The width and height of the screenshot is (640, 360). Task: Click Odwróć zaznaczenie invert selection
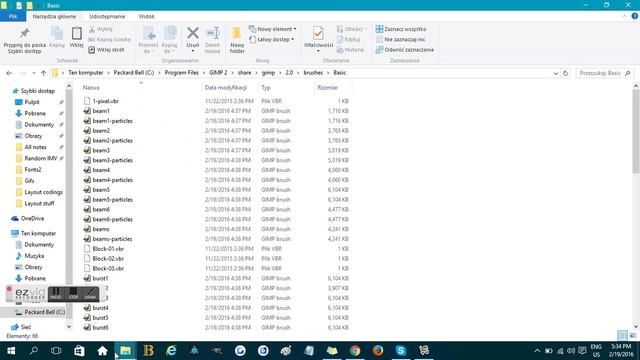(x=404, y=50)
